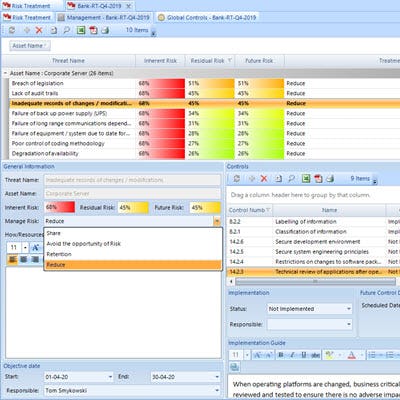Select the Degradation of availability row

click(x=204, y=153)
